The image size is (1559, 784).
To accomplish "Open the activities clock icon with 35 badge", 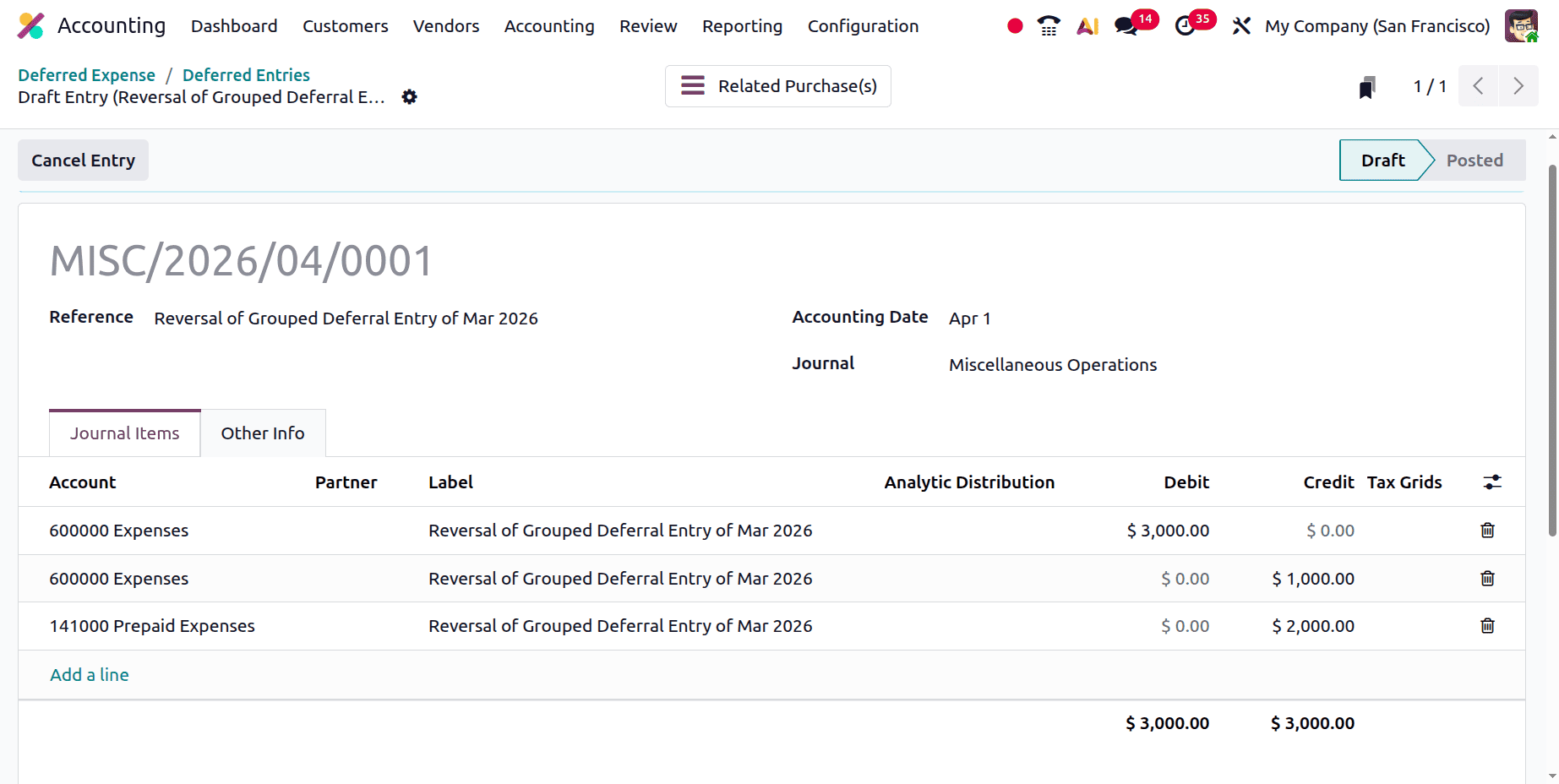I will click(1186, 26).
